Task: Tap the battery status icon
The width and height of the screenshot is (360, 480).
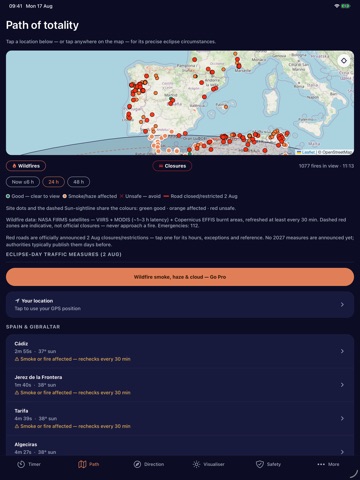Action: tap(346, 6)
